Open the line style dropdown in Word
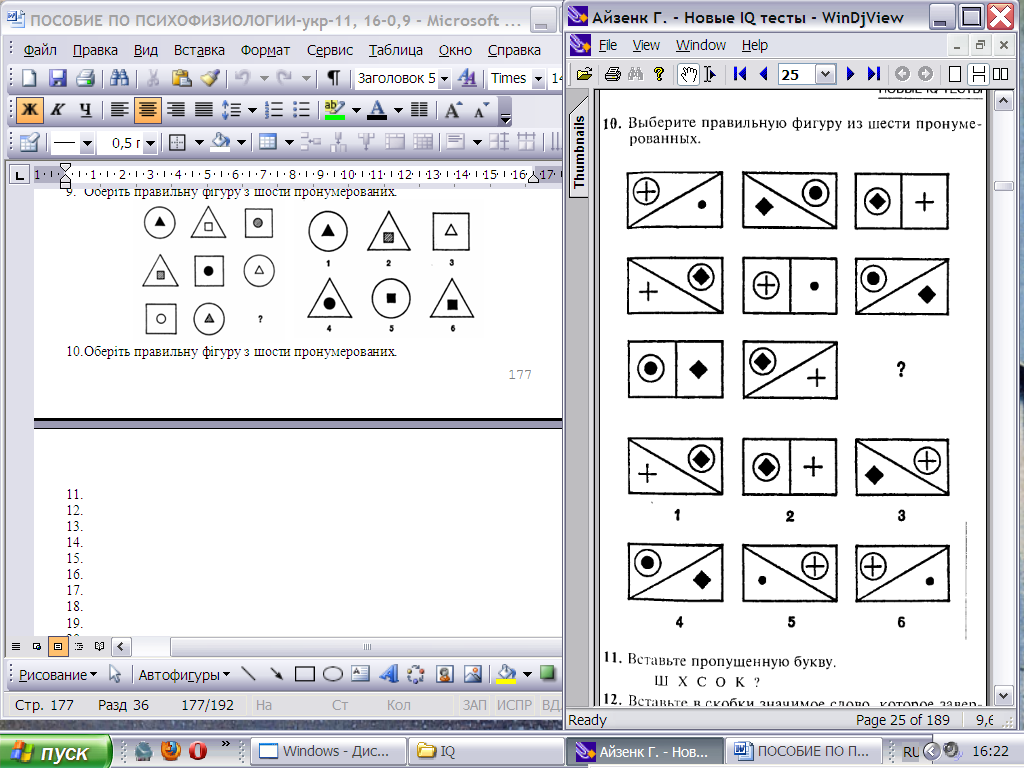The height and width of the screenshot is (768, 1024). (x=86, y=142)
